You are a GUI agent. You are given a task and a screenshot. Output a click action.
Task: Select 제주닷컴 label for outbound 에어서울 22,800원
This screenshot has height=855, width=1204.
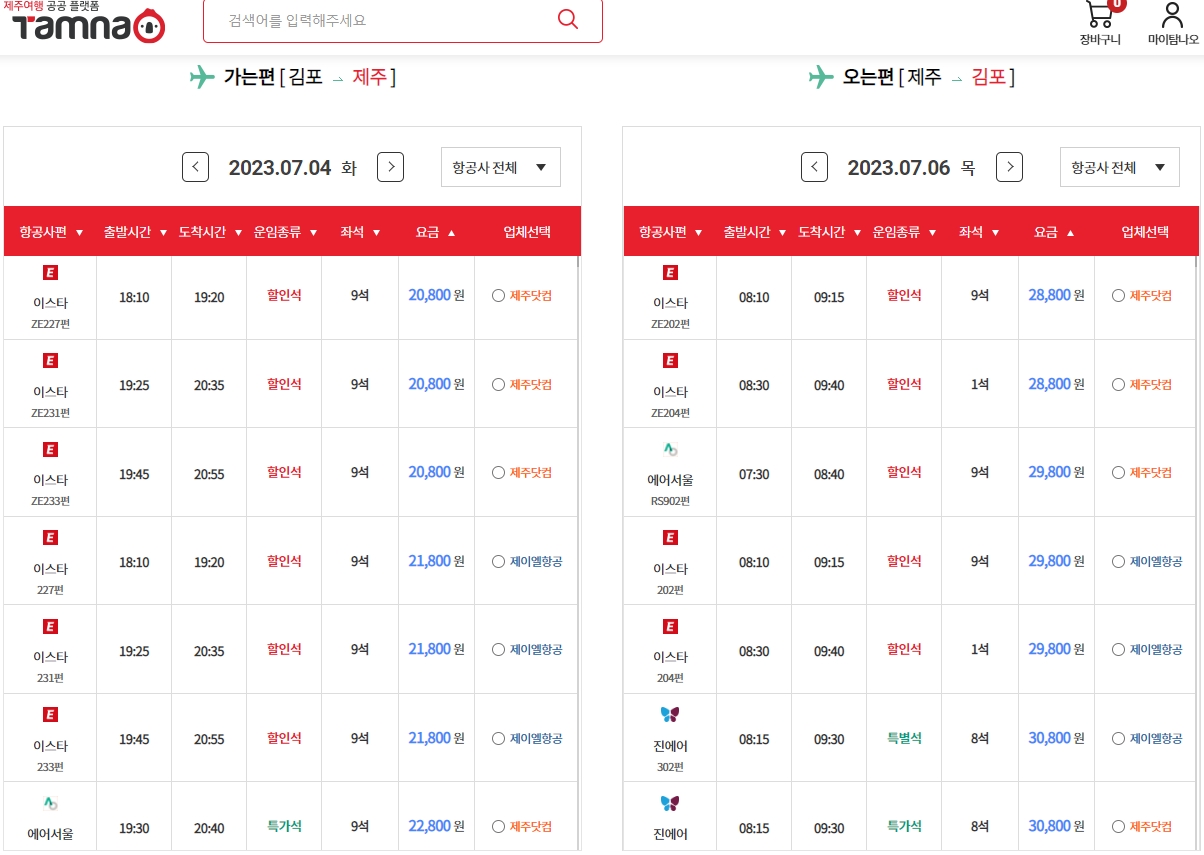coord(531,827)
